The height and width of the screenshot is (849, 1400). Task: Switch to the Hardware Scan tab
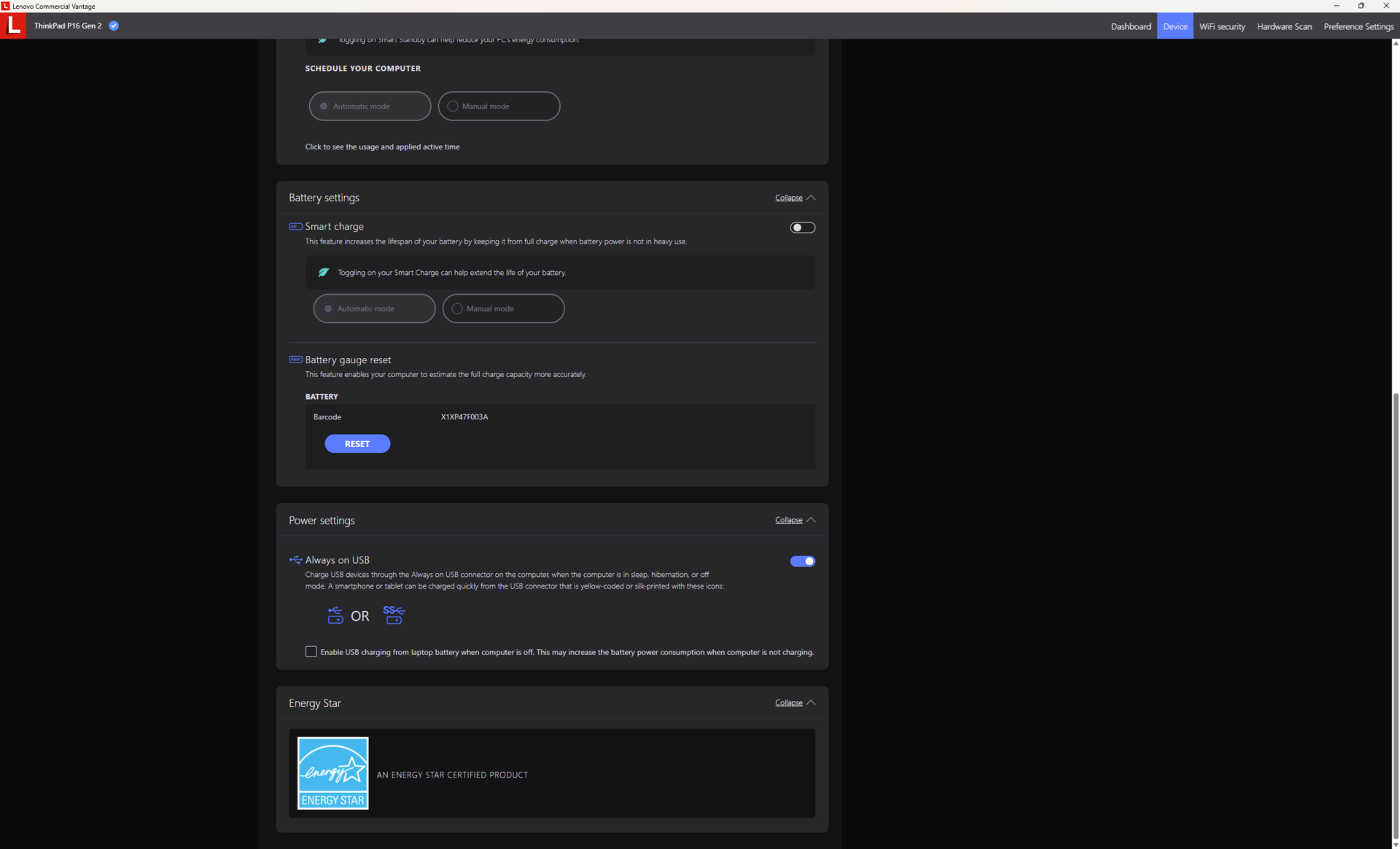pyautogui.click(x=1283, y=26)
